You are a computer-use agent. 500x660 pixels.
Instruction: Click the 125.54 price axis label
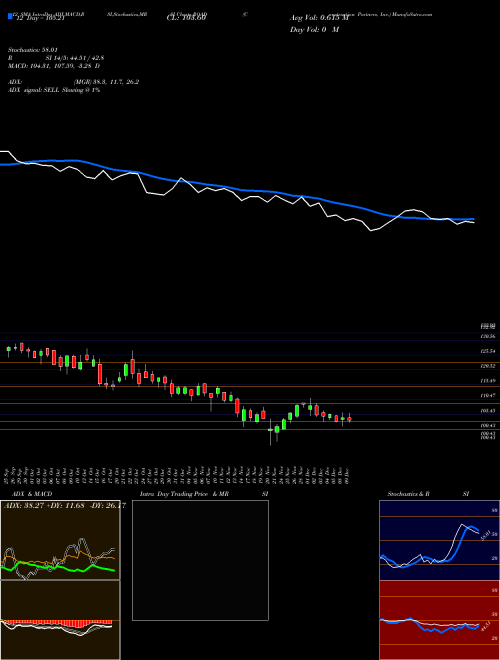tap(489, 351)
